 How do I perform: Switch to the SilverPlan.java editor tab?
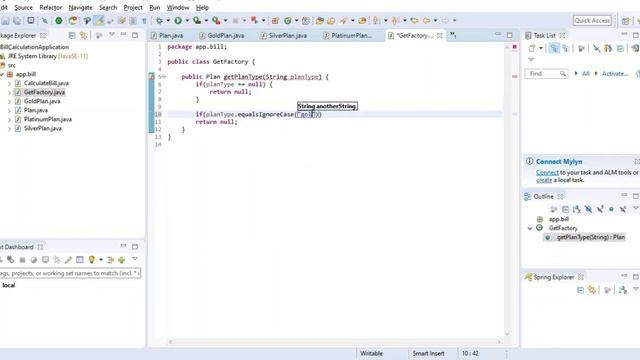[x=284, y=36]
